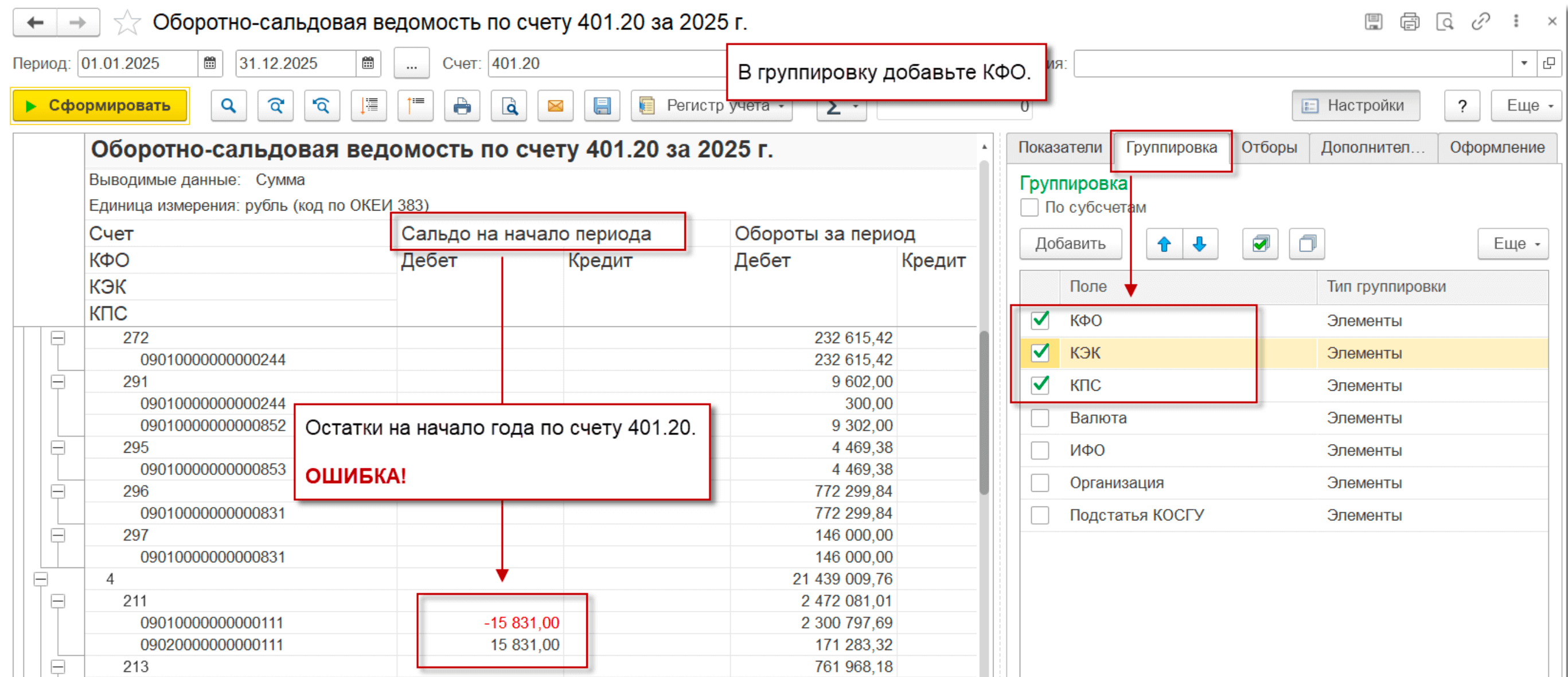Click the magnifier search icon in toolbar

click(228, 106)
